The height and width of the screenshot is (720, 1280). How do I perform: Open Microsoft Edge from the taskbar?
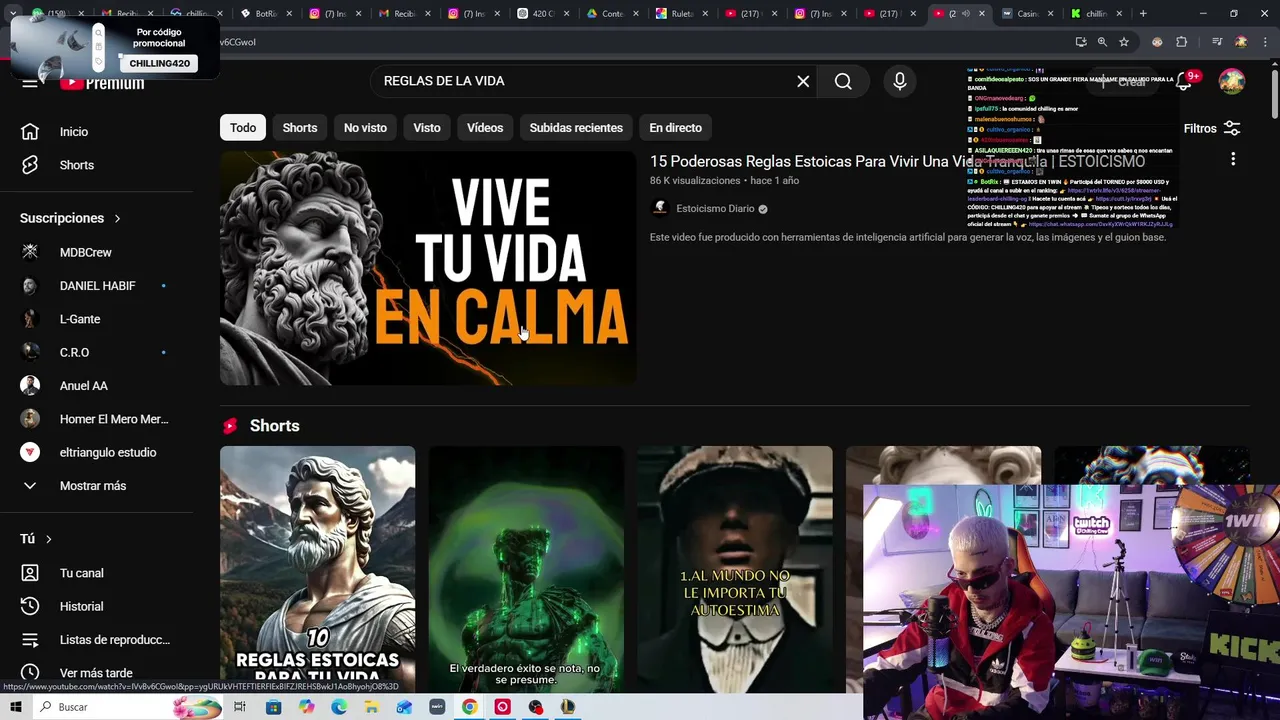click(338, 707)
